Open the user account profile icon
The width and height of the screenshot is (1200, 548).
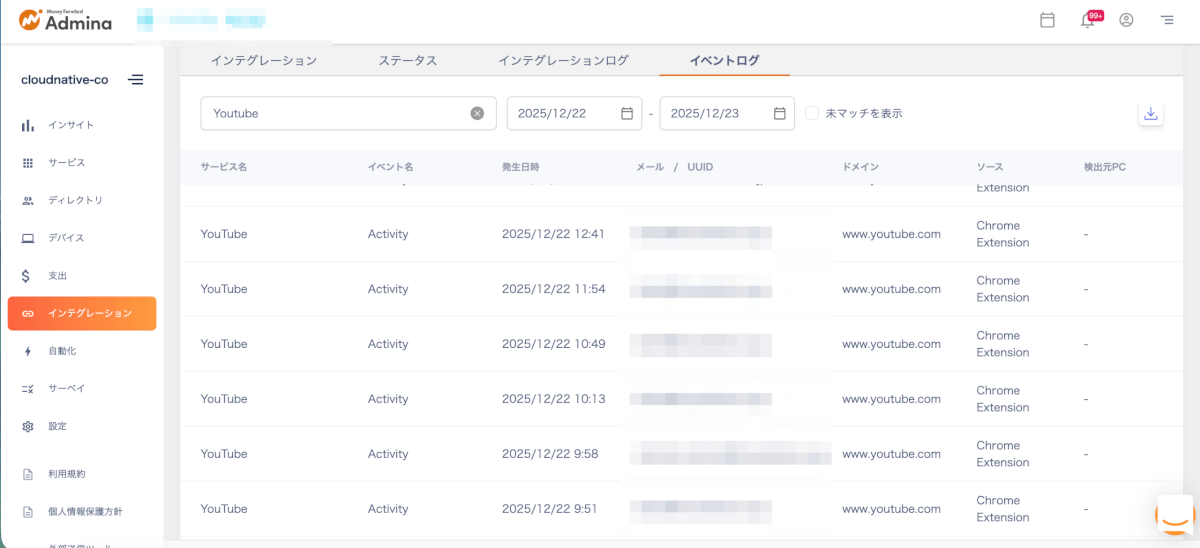pos(1126,20)
